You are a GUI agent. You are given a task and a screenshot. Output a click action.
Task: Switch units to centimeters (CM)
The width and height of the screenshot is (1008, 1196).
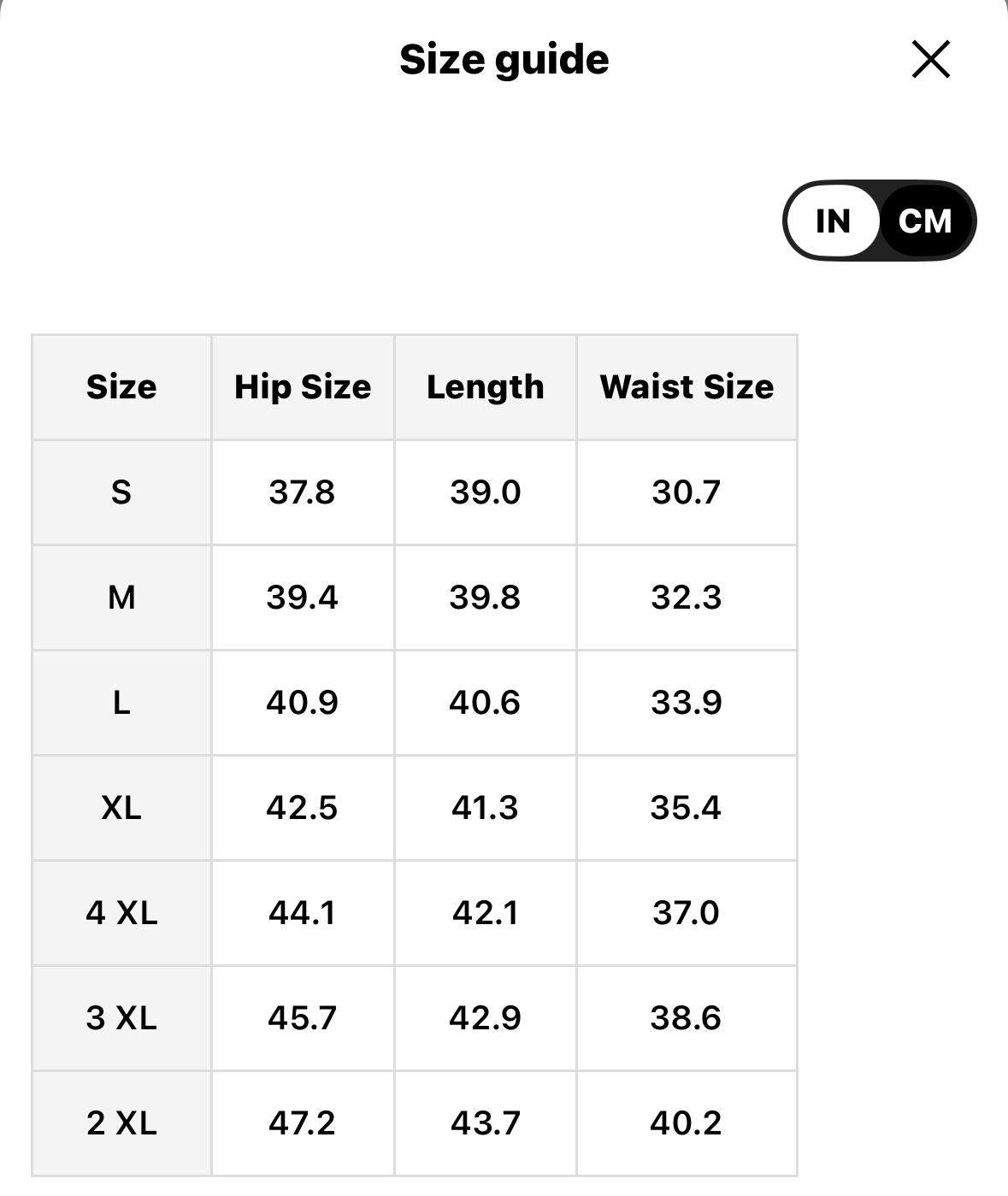point(925,221)
